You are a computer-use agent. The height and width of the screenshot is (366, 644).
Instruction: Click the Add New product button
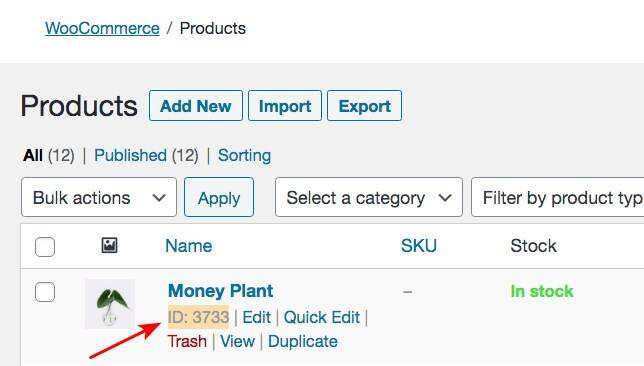click(x=196, y=106)
